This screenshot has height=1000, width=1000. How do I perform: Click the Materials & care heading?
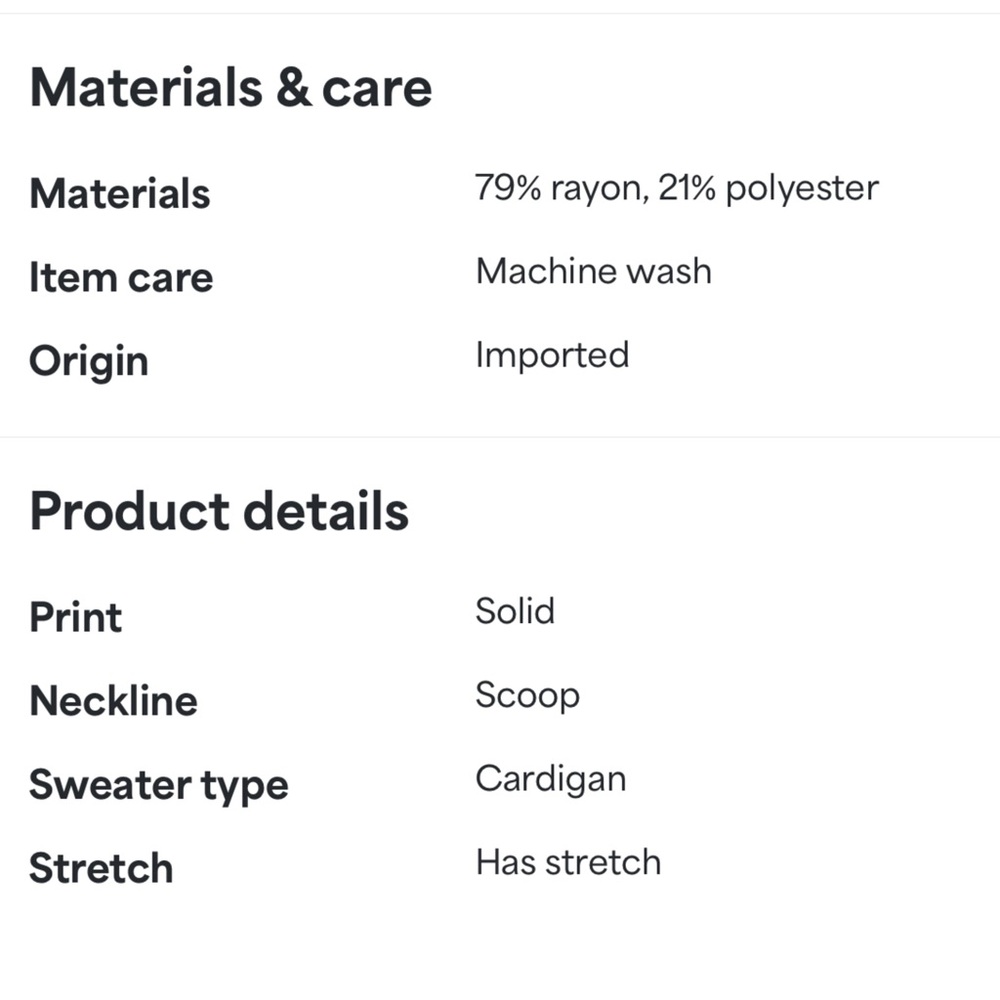(231, 88)
